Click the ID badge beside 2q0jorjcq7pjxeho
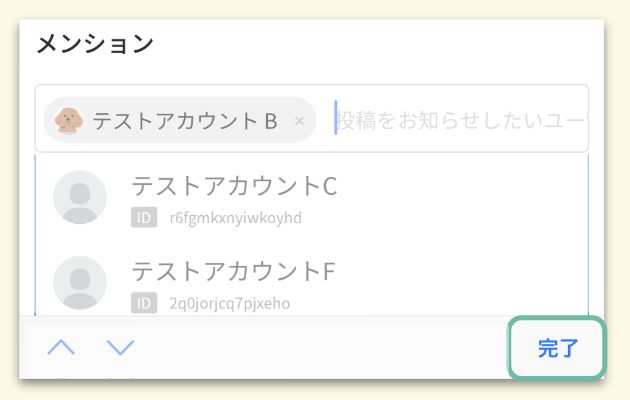 click(x=144, y=302)
